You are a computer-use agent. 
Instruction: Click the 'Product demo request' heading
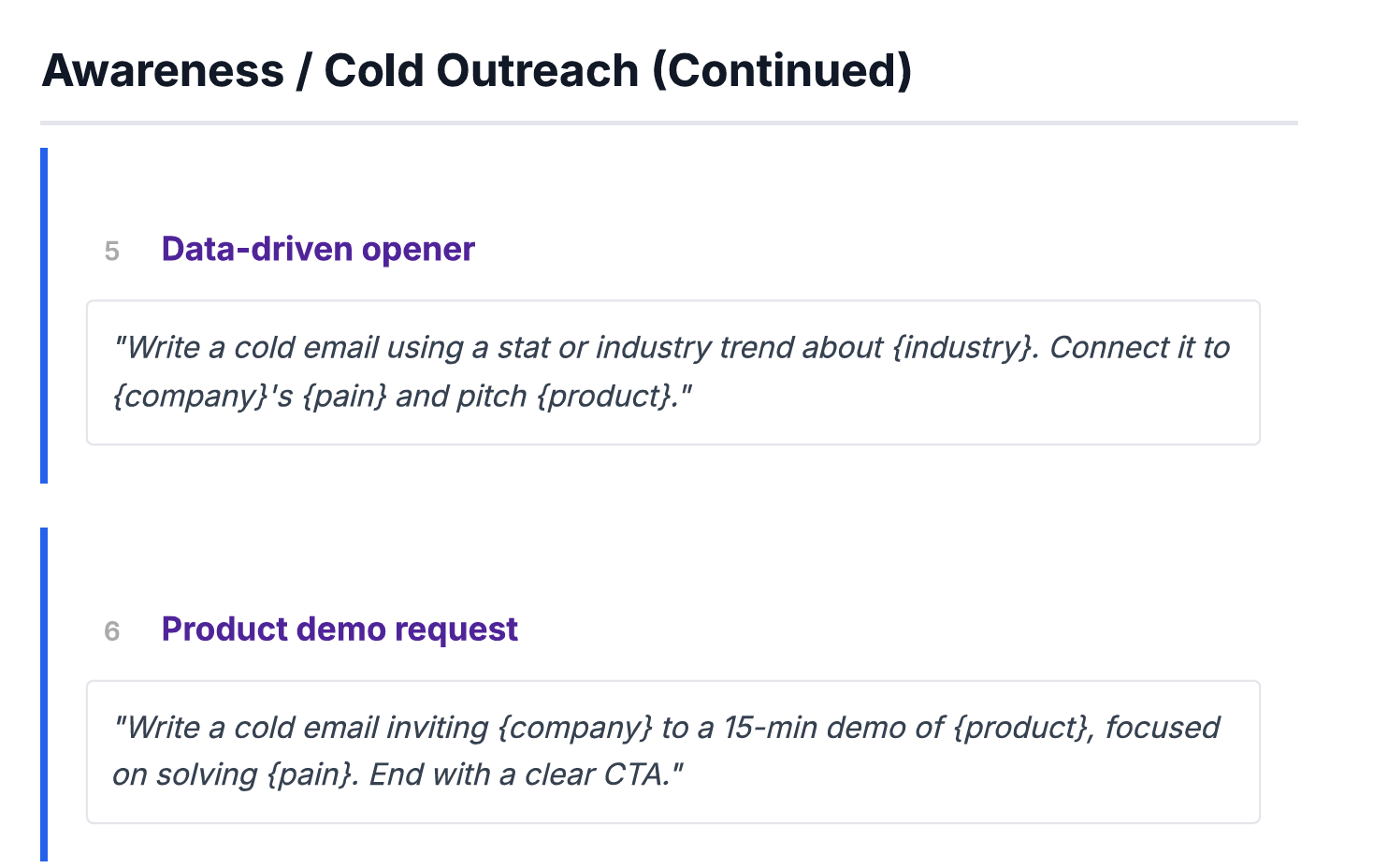pyautogui.click(x=340, y=629)
